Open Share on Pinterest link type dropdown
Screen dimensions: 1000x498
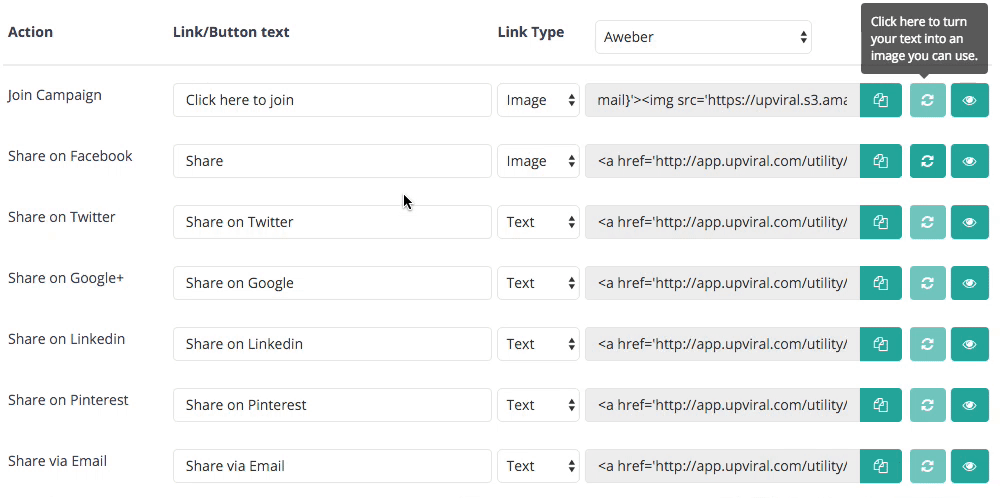[x=538, y=405]
